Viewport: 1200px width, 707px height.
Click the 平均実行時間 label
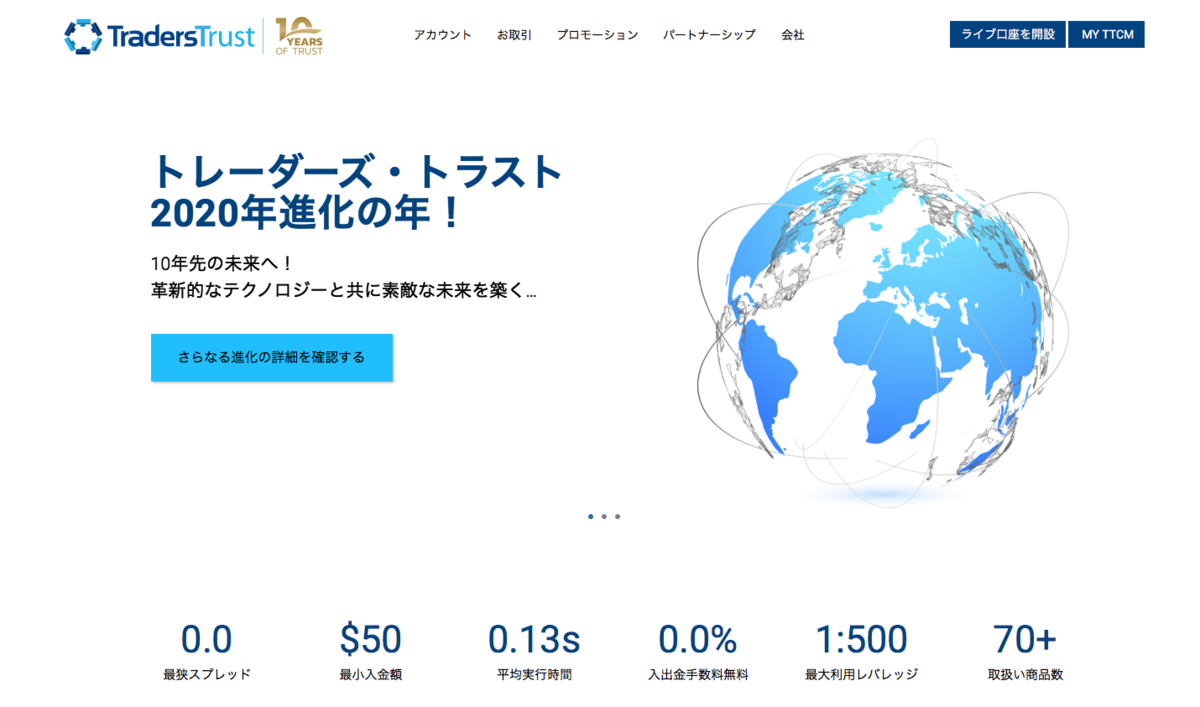click(x=534, y=675)
